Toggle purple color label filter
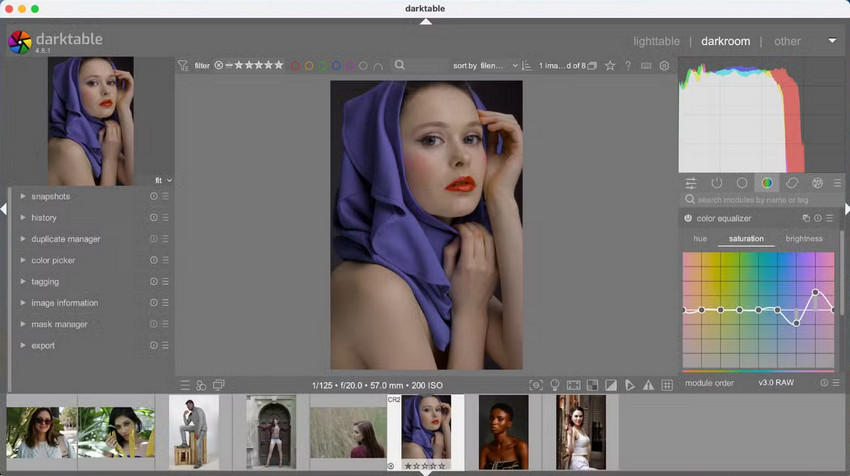 [350, 66]
